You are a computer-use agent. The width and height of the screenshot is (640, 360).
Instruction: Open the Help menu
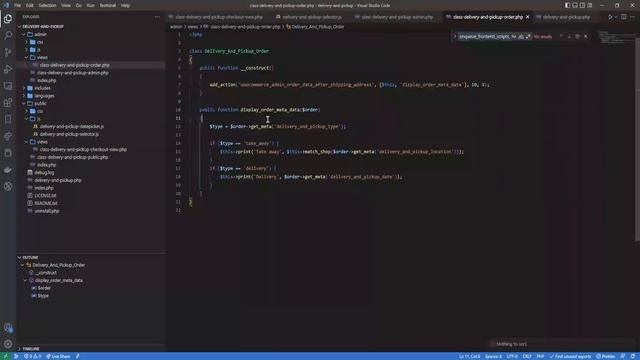click(x=125, y=5)
